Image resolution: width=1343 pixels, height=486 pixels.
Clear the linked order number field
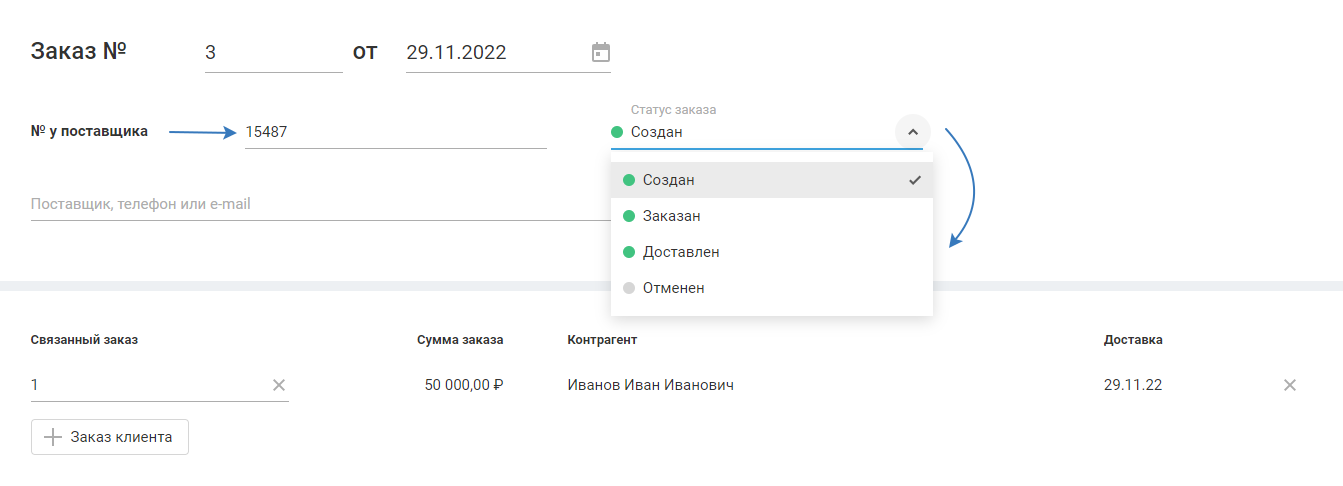point(279,385)
